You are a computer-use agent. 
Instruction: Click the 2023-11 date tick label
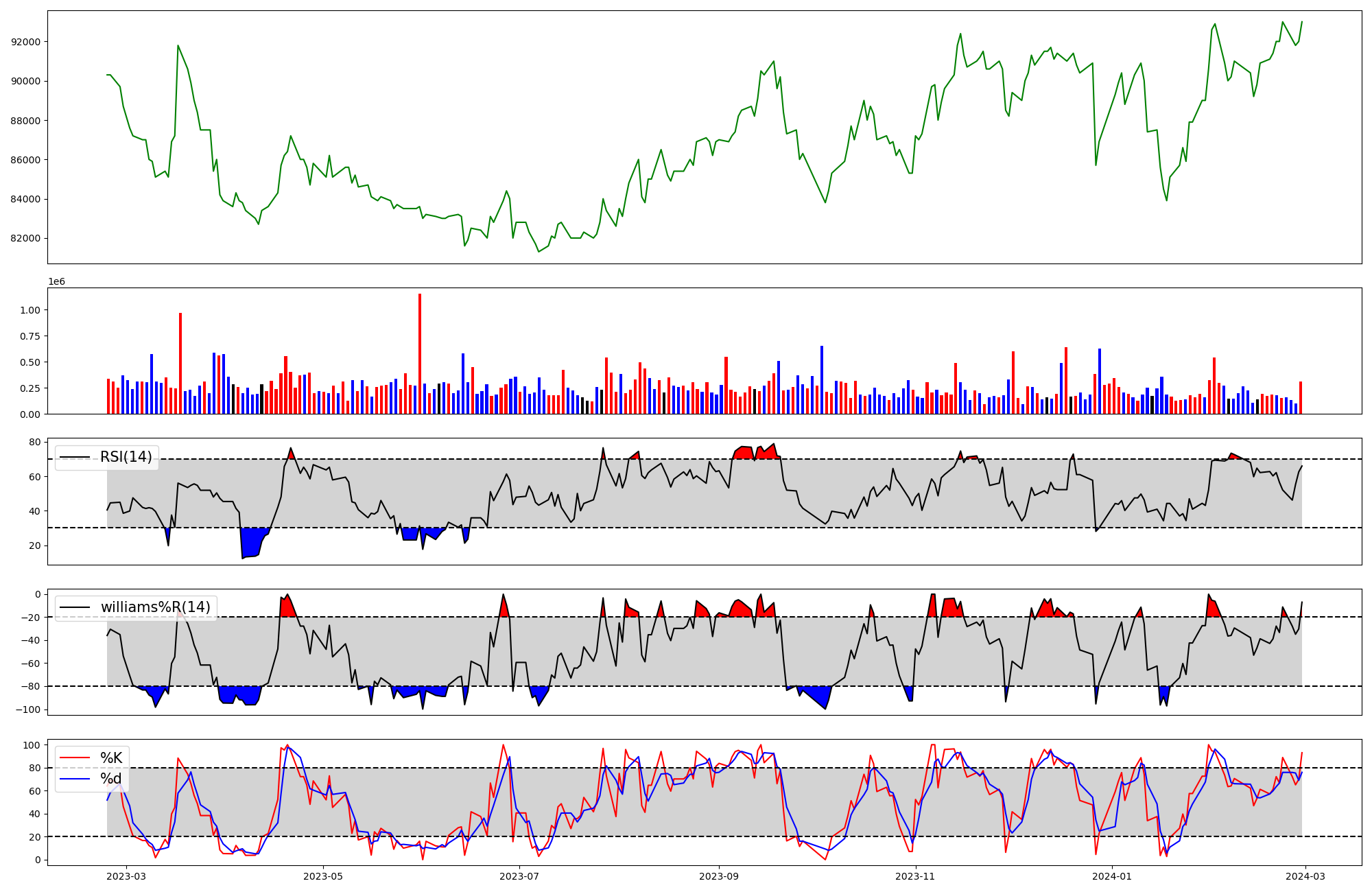[x=916, y=876]
